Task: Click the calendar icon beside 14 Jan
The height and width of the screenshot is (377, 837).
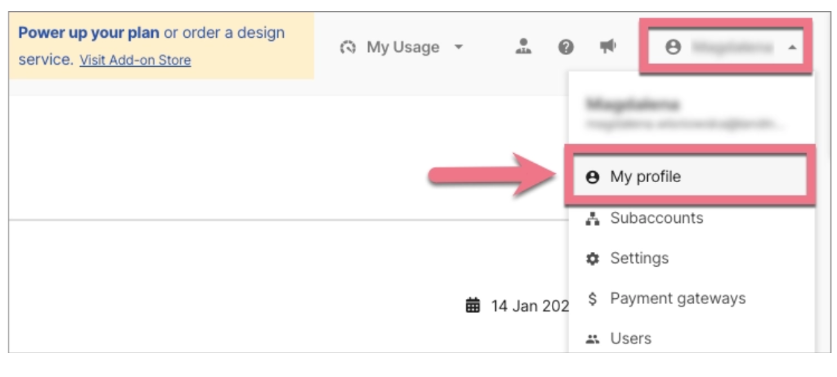Action: [x=473, y=305]
